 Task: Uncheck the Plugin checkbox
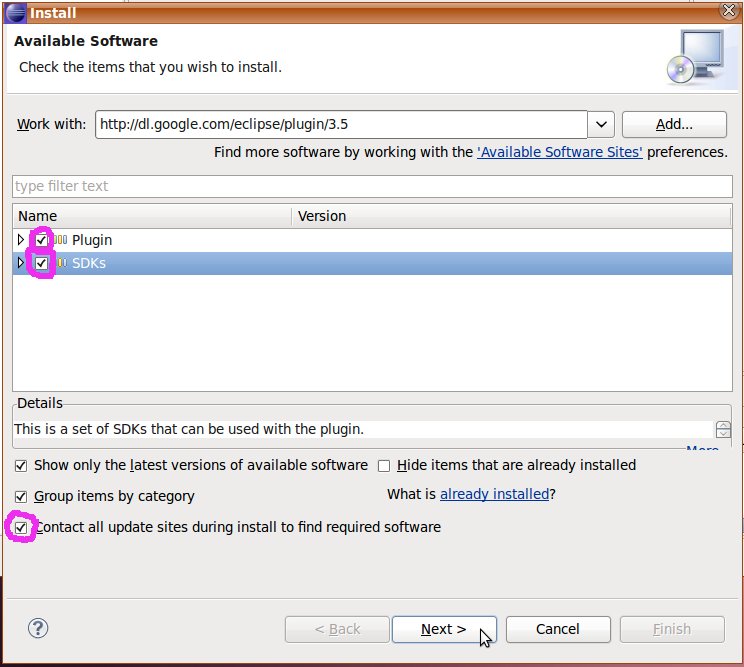coord(41,240)
